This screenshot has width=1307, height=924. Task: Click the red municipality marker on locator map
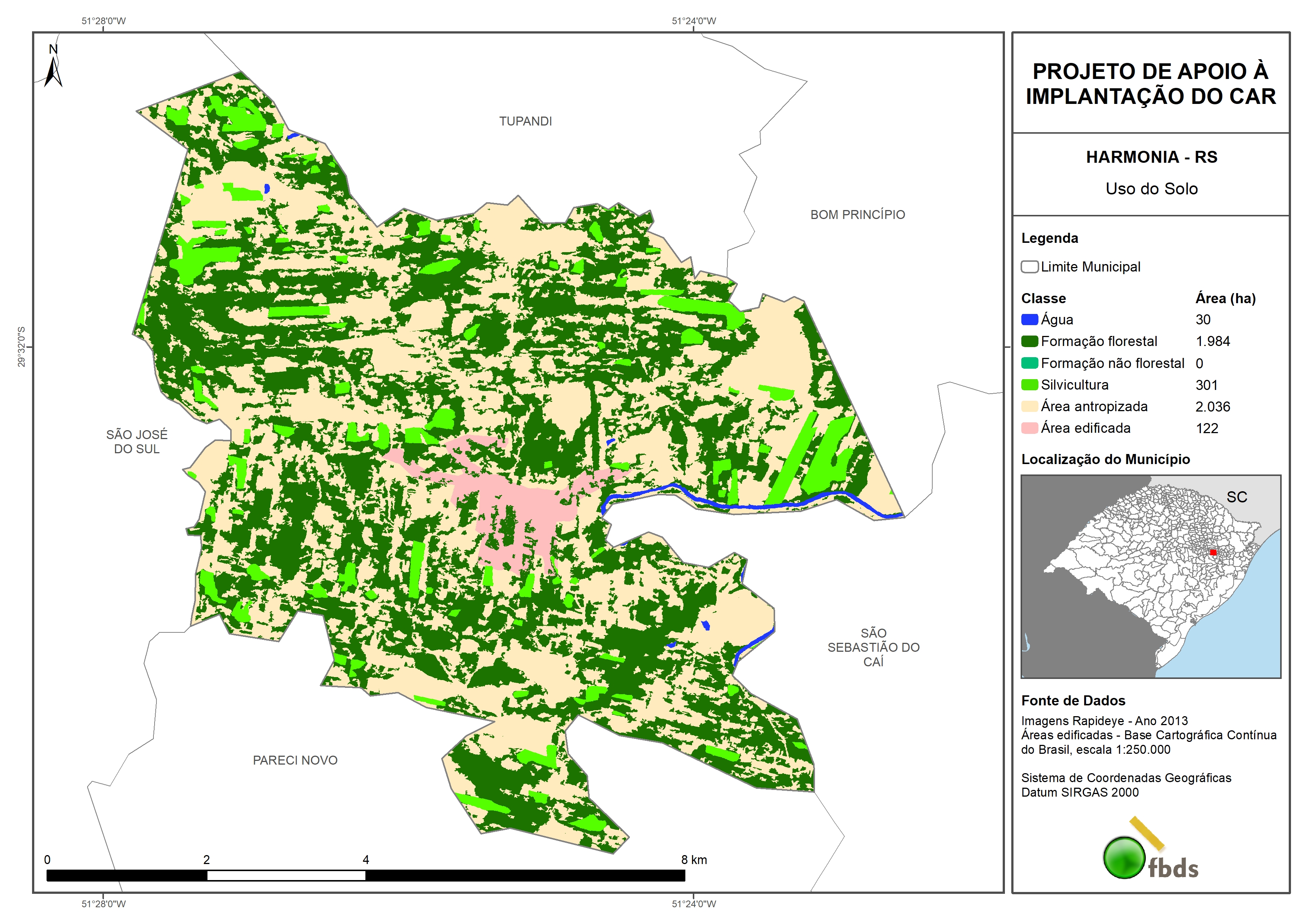coord(1213,552)
